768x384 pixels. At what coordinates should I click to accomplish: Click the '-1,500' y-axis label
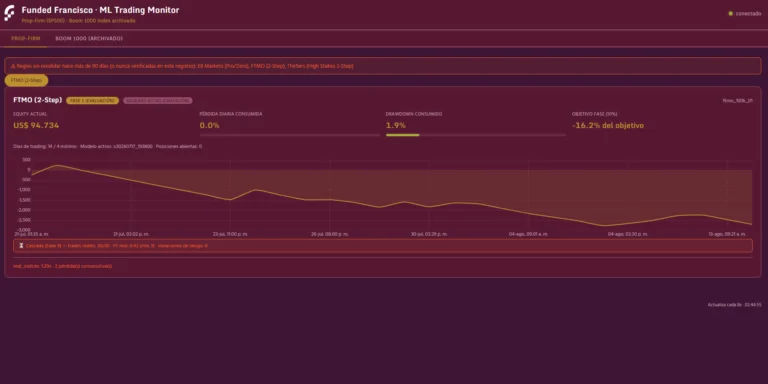(x=24, y=200)
